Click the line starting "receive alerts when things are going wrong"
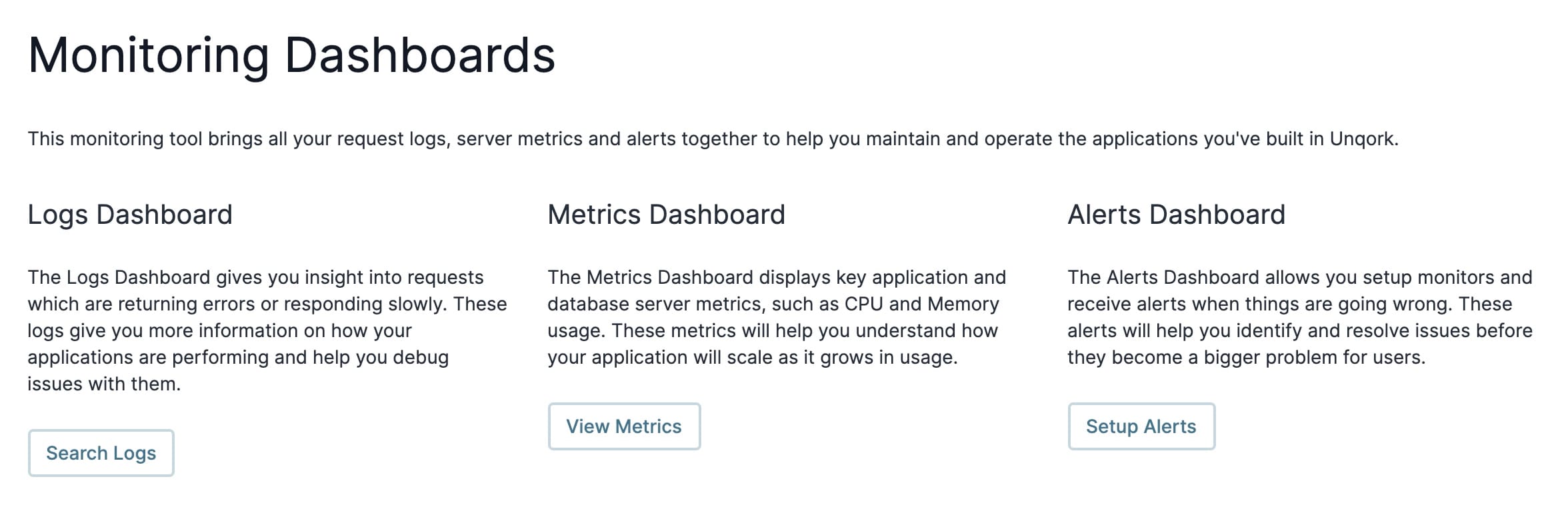1568x505 pixels. [x=1290, y=304]
